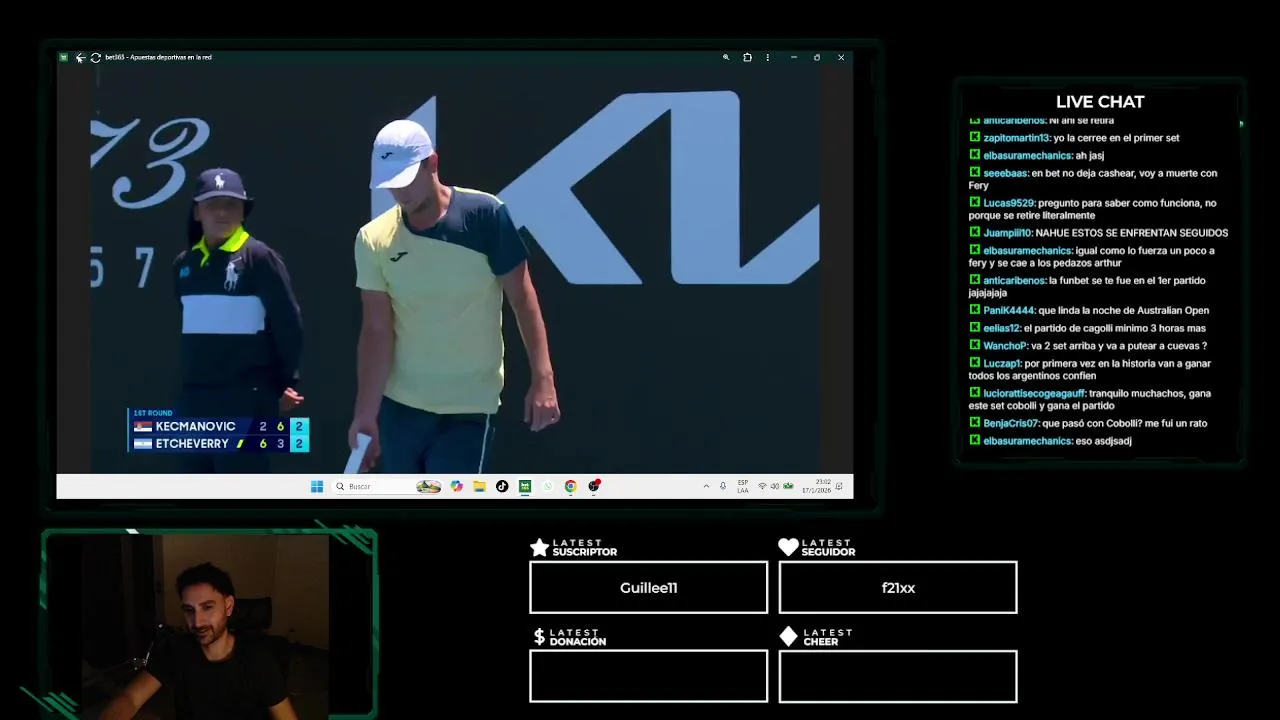Click the Kick badge next to BenjaCris07

974,422
